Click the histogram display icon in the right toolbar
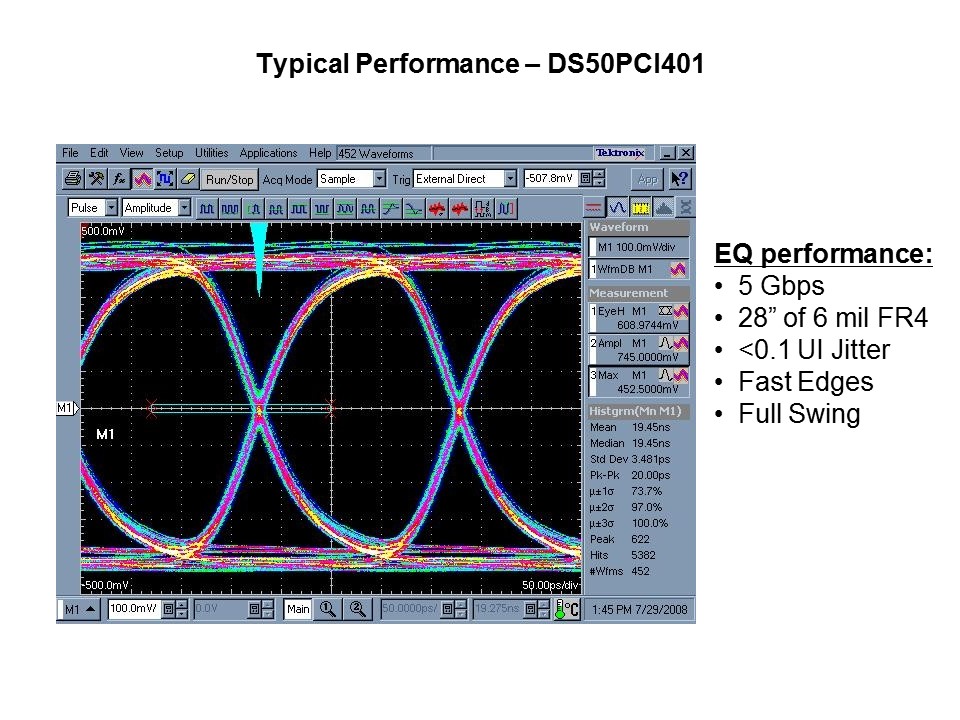960x720 pixels. point(663,207)
